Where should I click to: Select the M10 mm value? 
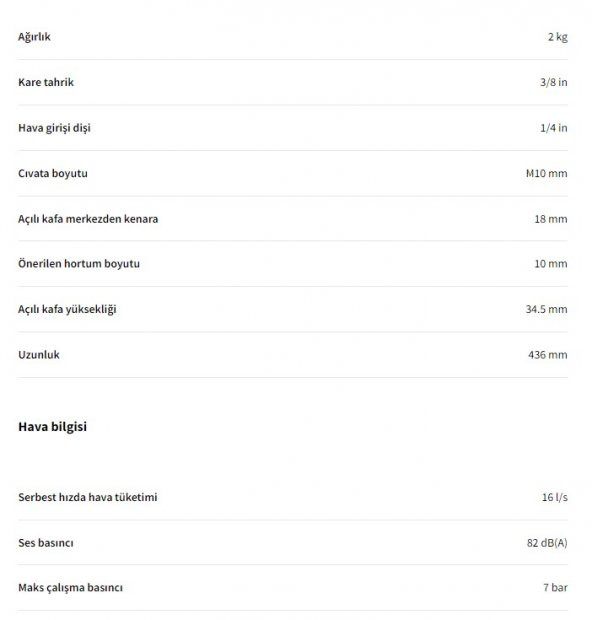(x=547, y=173)
